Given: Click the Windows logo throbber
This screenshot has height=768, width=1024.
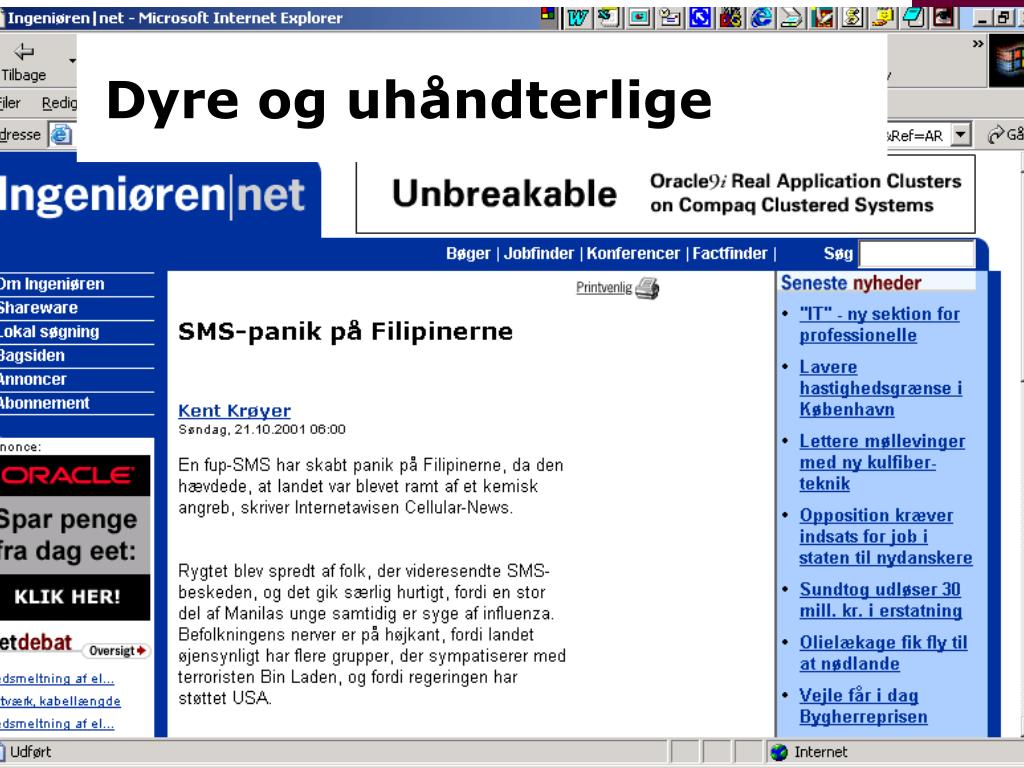Looking at the screenshot, I should (1006, 60).
